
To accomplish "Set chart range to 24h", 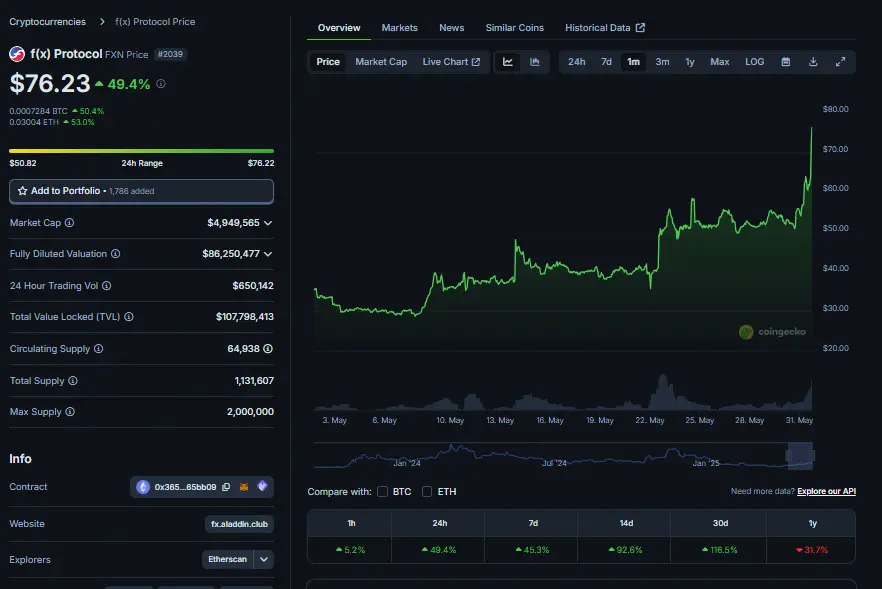I will click(576, 62).
